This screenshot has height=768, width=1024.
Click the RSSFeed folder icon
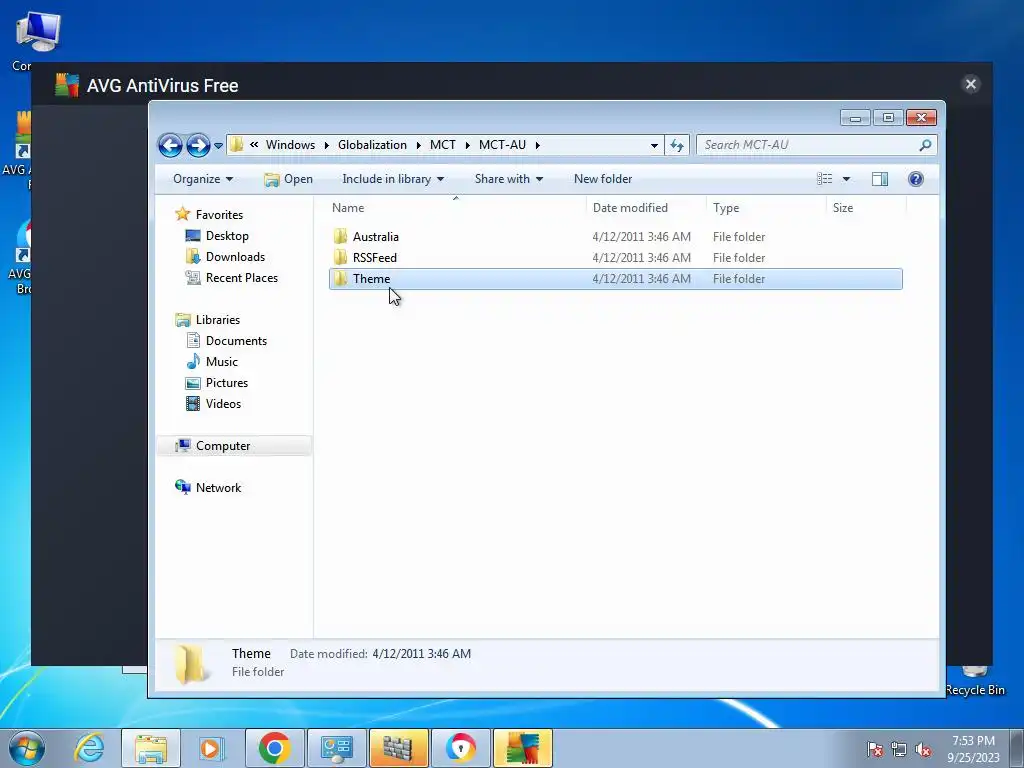[x=340, y=257]
